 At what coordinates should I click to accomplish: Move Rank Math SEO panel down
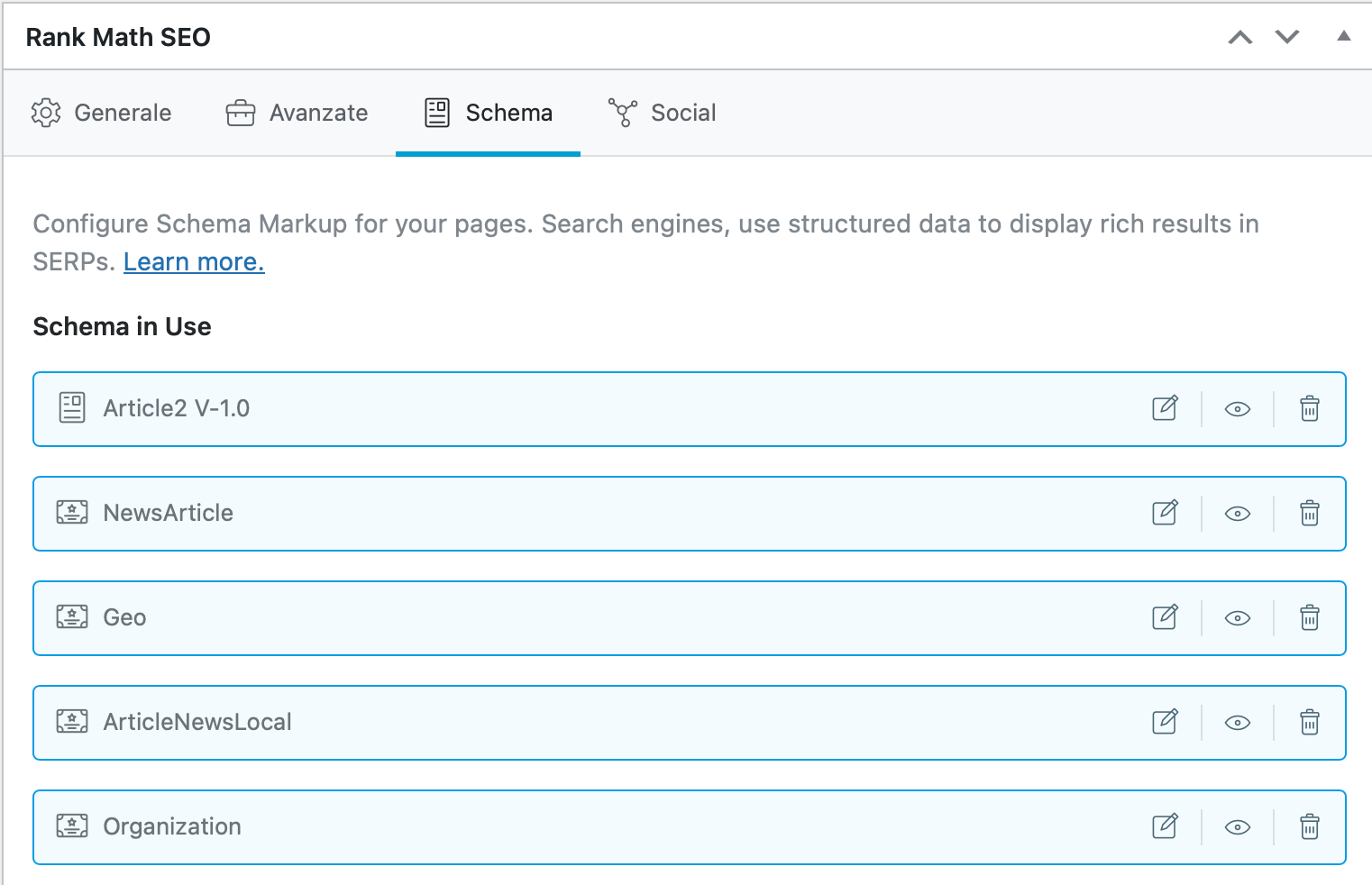(1287, 37)
